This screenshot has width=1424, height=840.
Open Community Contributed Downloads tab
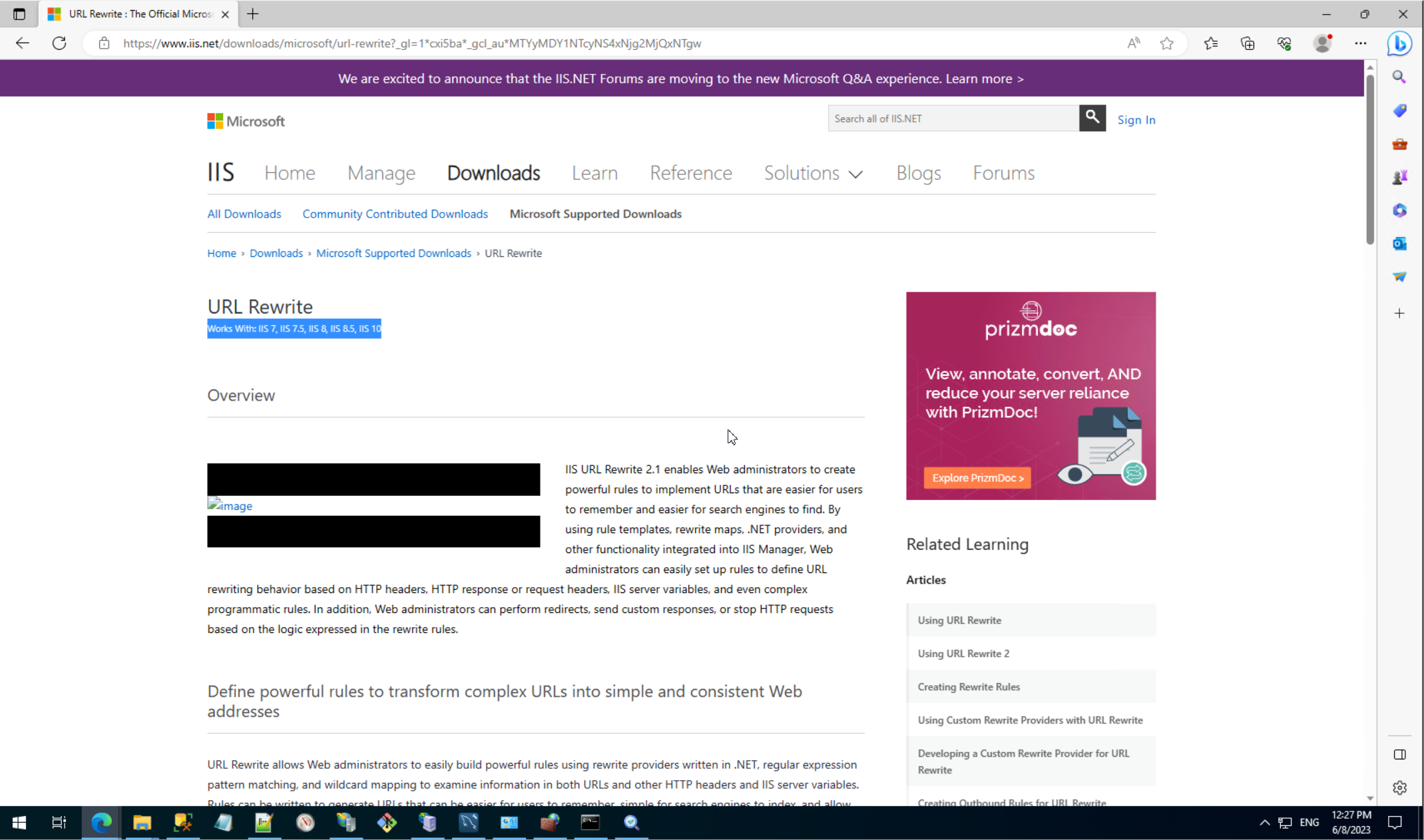(395, 214)
